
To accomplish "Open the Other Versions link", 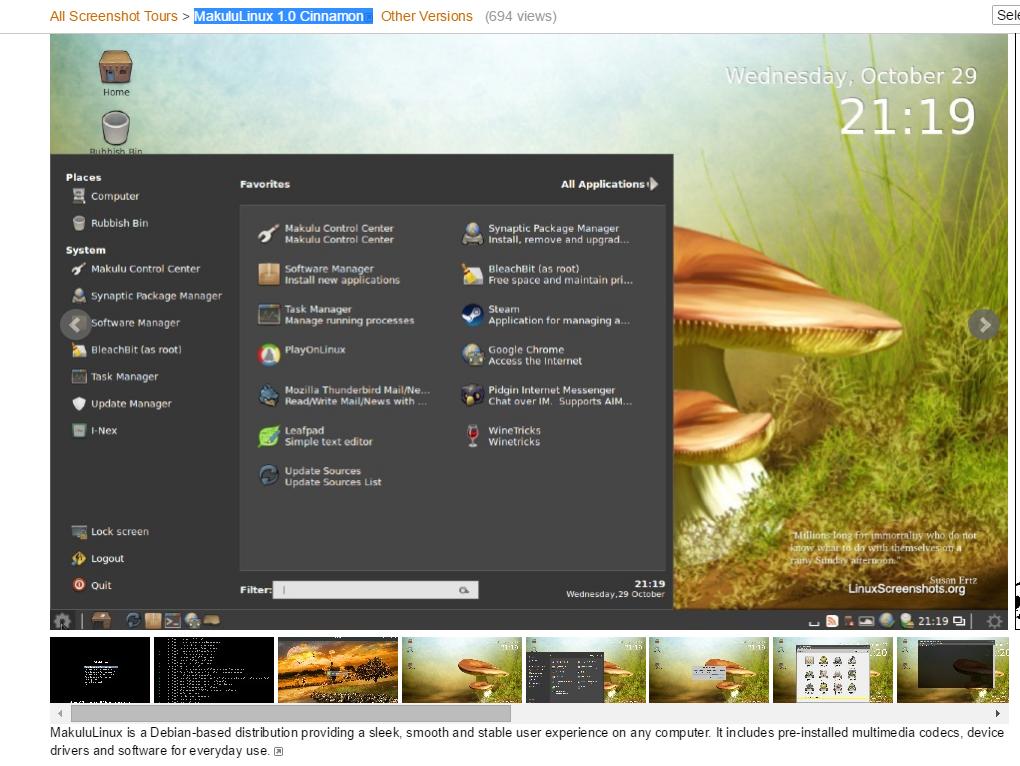I will [427, 16].
